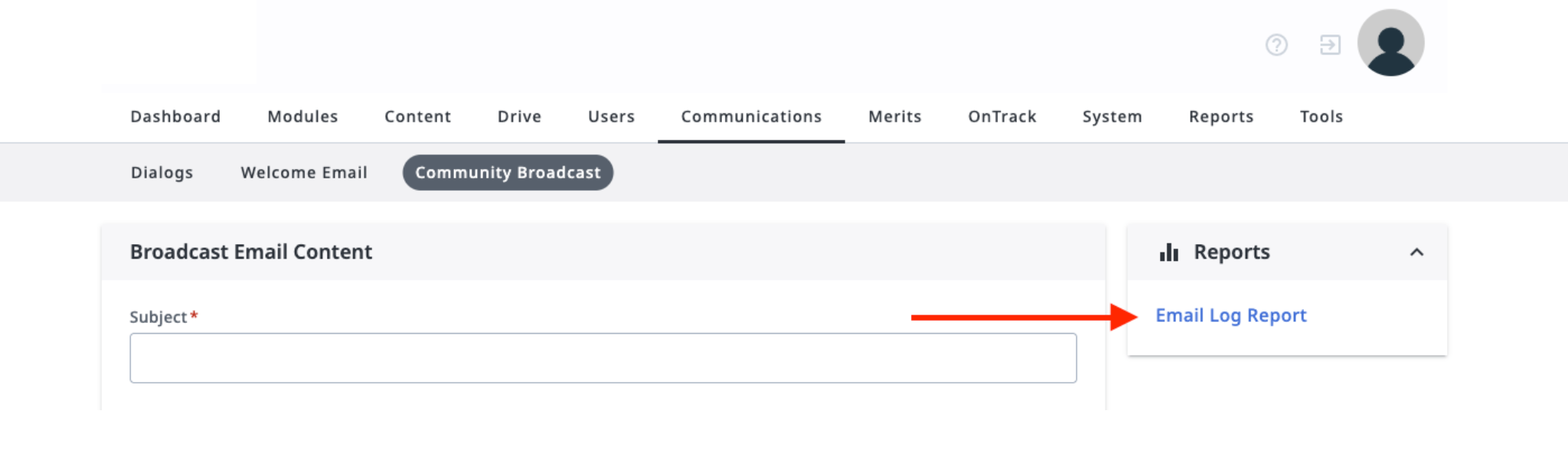Open the System tab

pyautogui.click(x=1112, y=116)
